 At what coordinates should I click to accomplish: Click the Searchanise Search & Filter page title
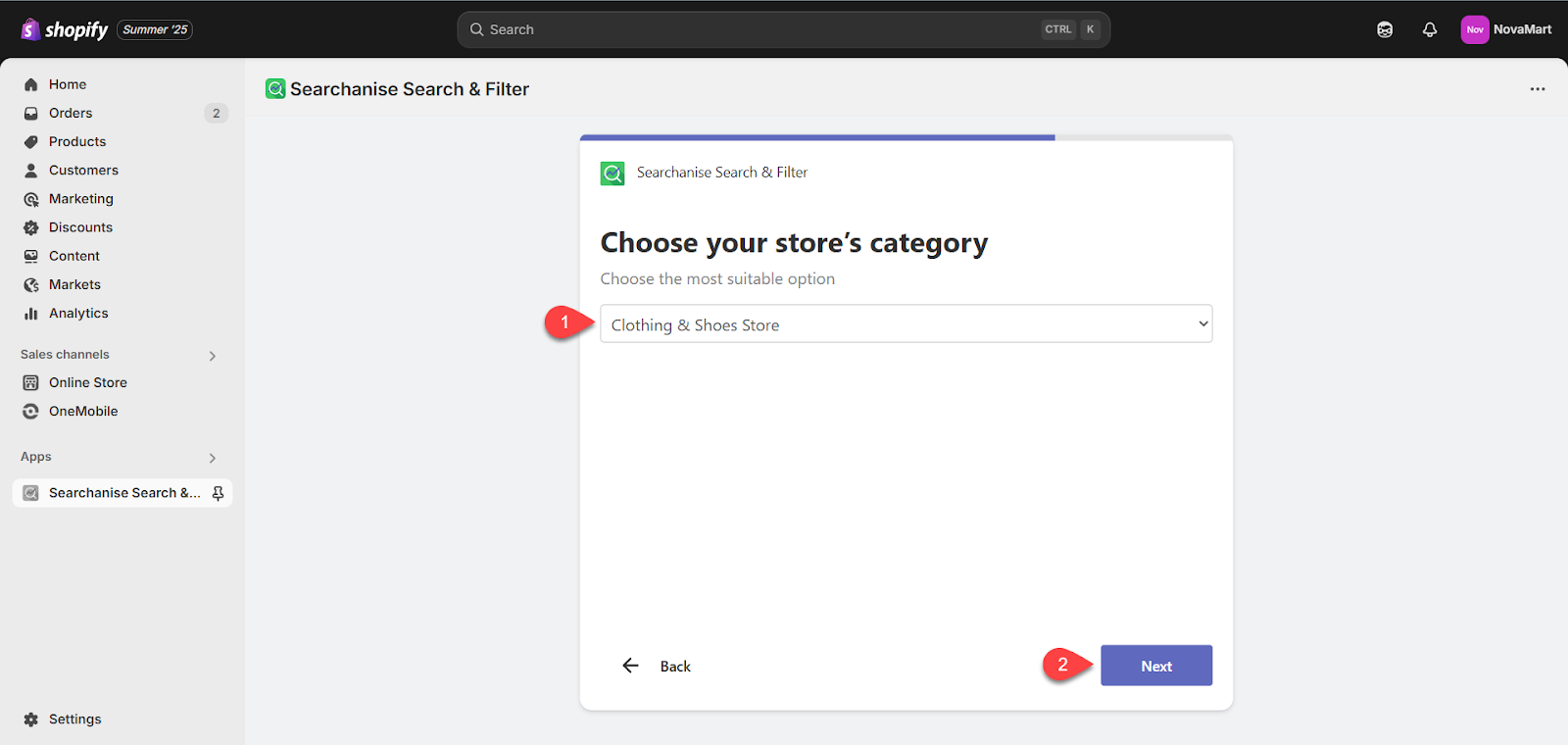pos(410,89)
